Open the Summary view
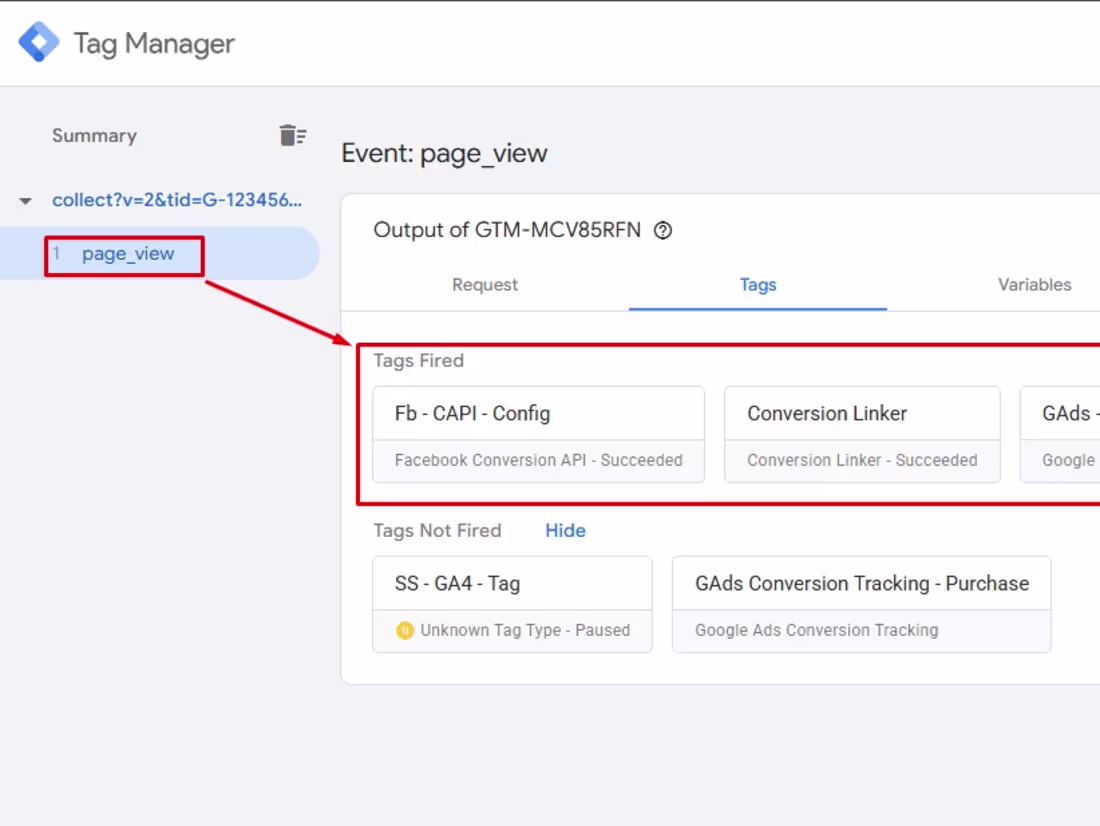The image size is (1100, 826). pyautogui.click(x=94, y=135)
